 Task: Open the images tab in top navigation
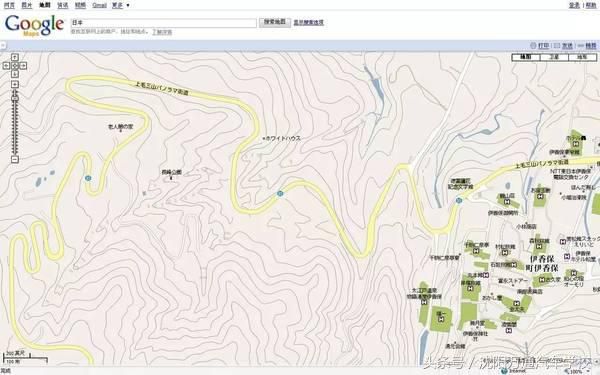[x=27, y=5]
